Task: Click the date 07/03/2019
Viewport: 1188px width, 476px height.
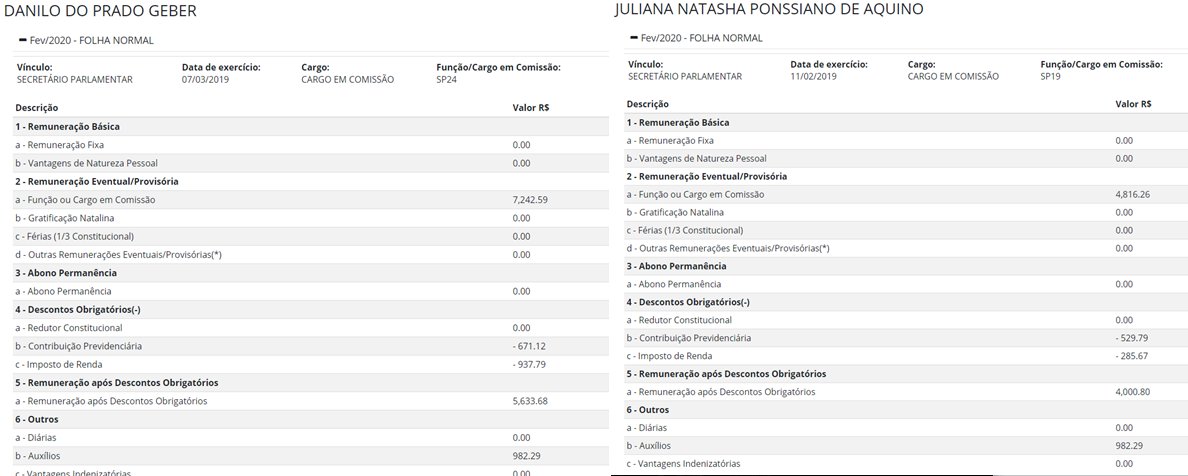Action: point(205,79)
